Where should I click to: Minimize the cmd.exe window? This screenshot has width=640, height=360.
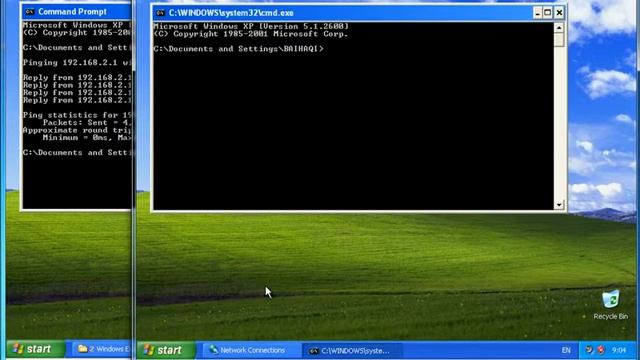coord(538,13)
